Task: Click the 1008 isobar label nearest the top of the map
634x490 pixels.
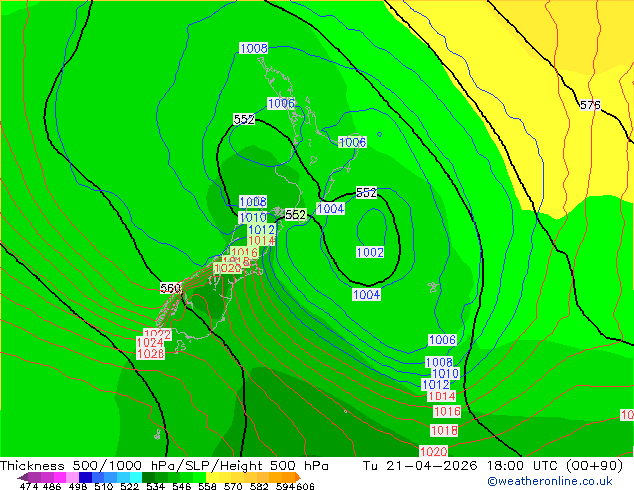Action: [x=254, y=48]
